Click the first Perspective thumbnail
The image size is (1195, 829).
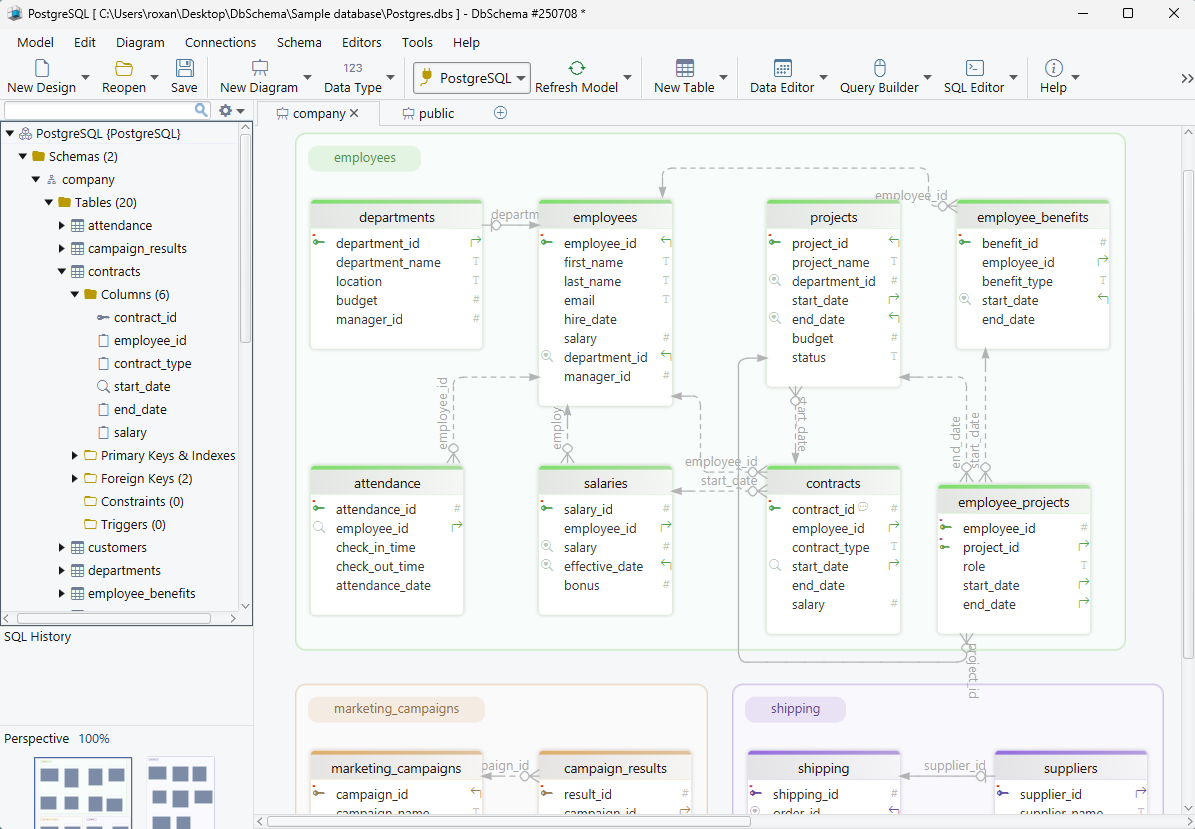click(x=83, y=792)
